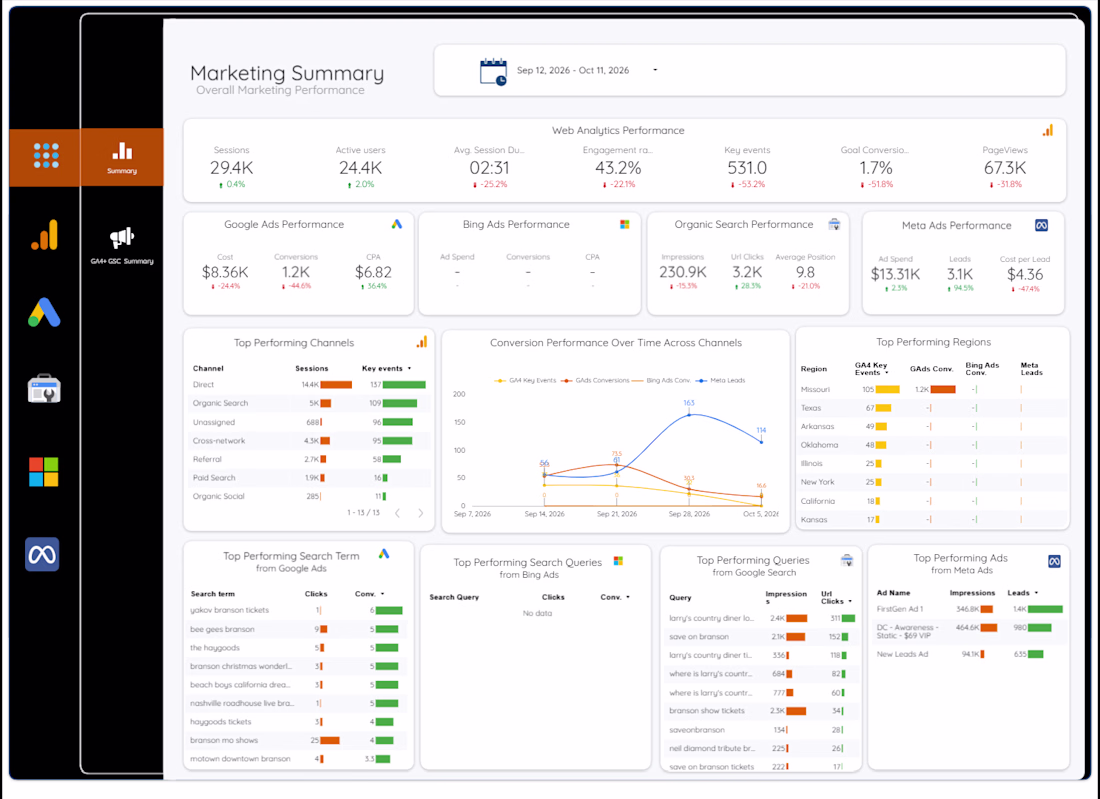This screenshot has width=1100, height=799.
Task: Toggle the GA4 Key Events legend series
Action: pyautogui.click(x=525, y=380)
